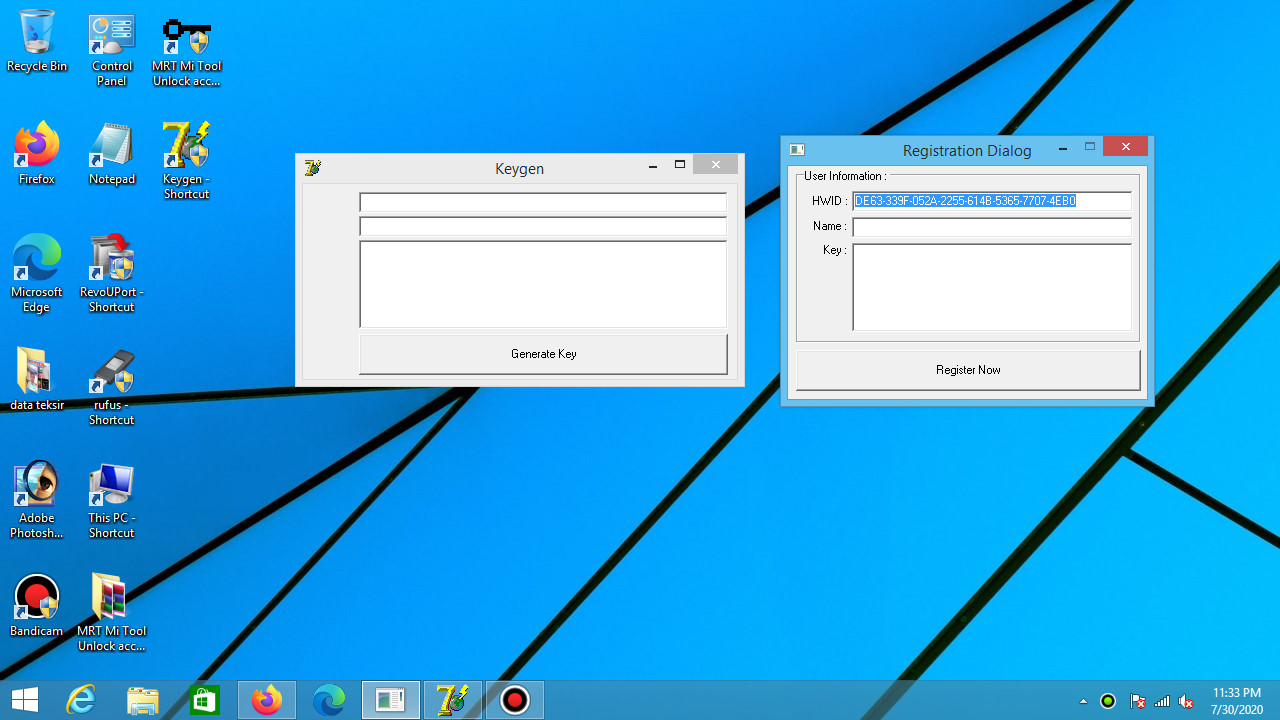
Task: Click the "User Information :" group label
Action: (845, 176)
